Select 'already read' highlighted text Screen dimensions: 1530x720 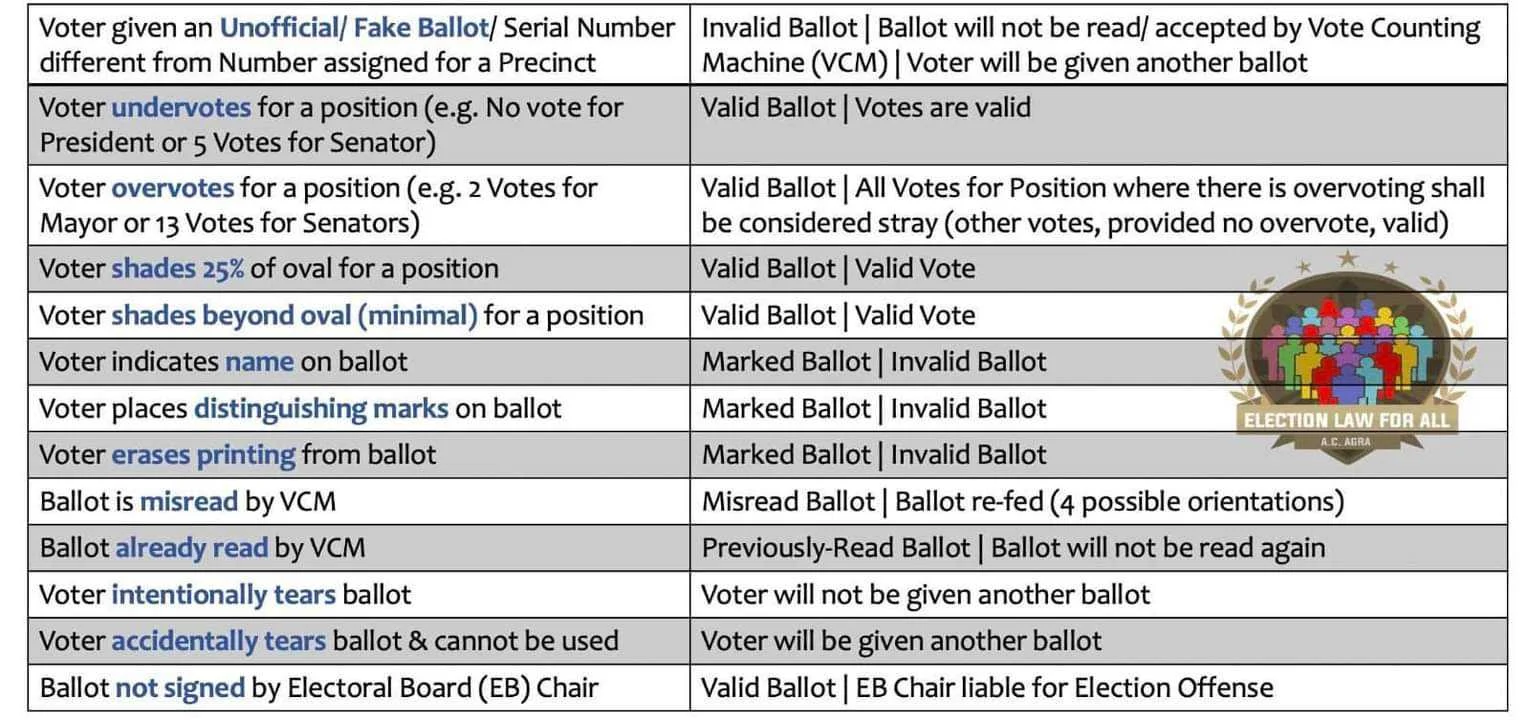(192, 548)
